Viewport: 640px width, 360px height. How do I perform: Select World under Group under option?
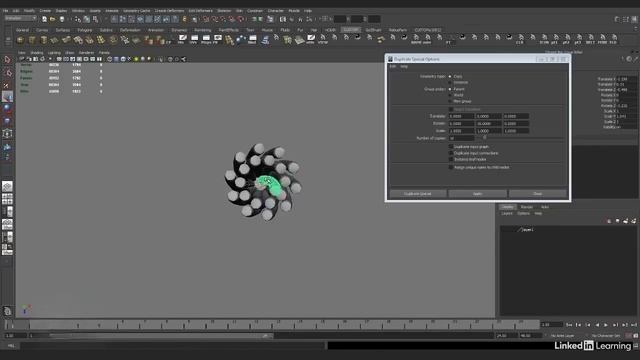click(x=450, y=95)
